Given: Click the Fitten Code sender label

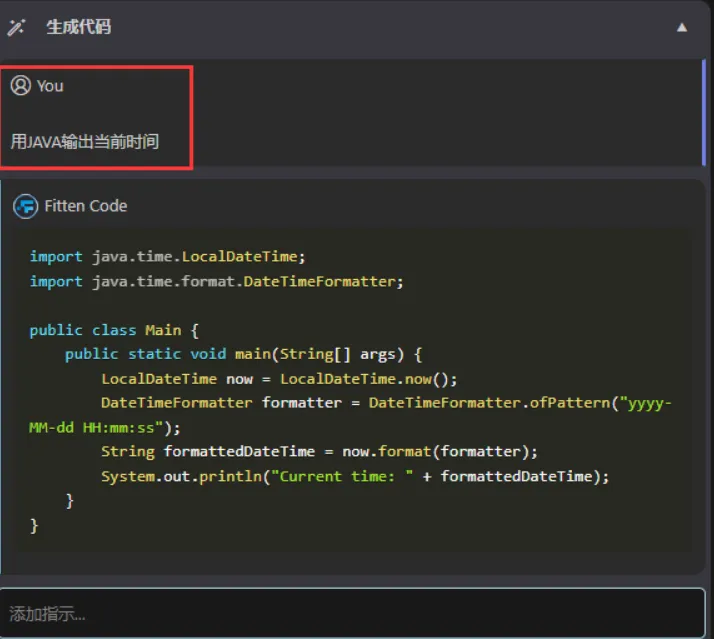Looking at the screenshot, I should coord(86,206).
